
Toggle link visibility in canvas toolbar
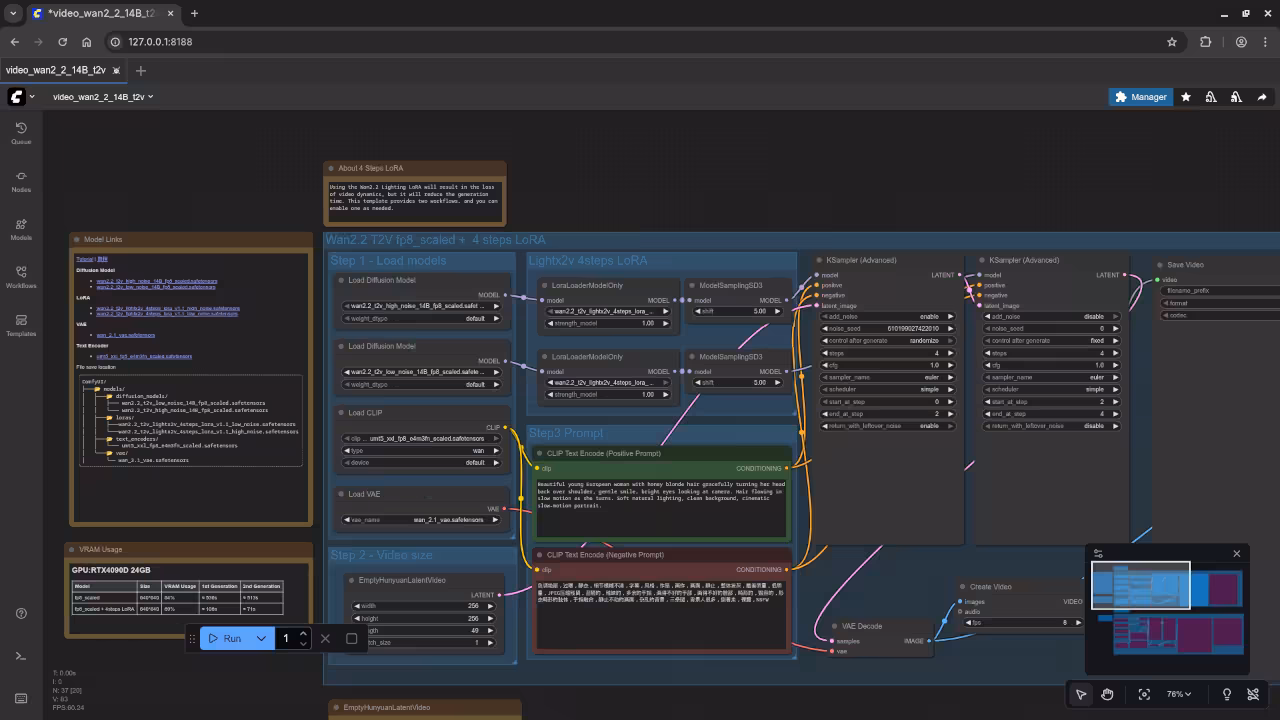(1253, 694)
